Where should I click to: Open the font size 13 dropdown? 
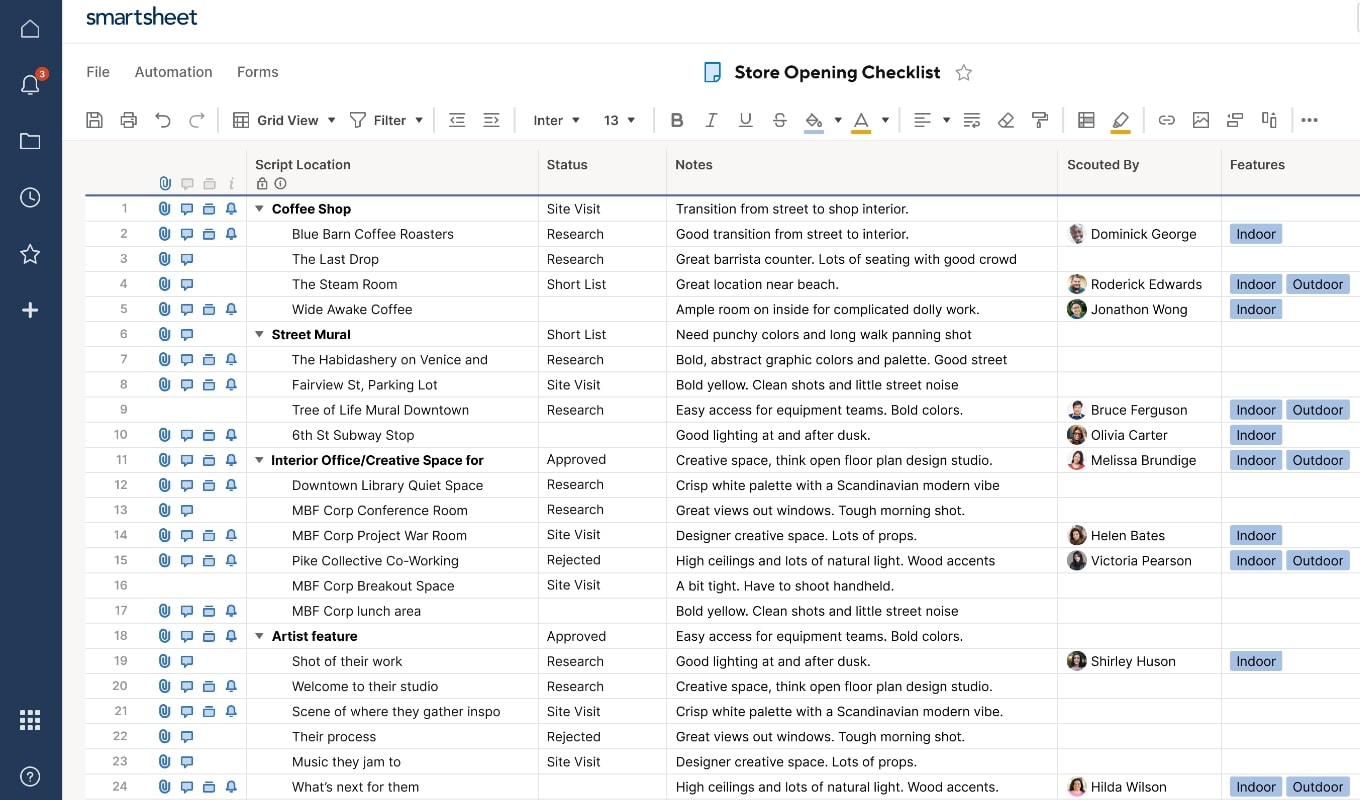click(x=619, y=120)
